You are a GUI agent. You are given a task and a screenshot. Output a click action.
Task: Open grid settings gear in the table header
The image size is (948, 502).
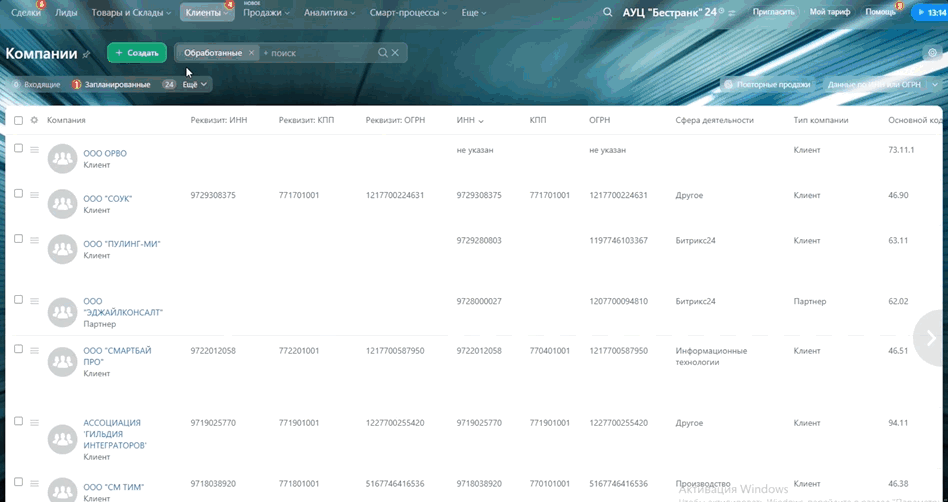pyautogui.click(x=34, y=120)
